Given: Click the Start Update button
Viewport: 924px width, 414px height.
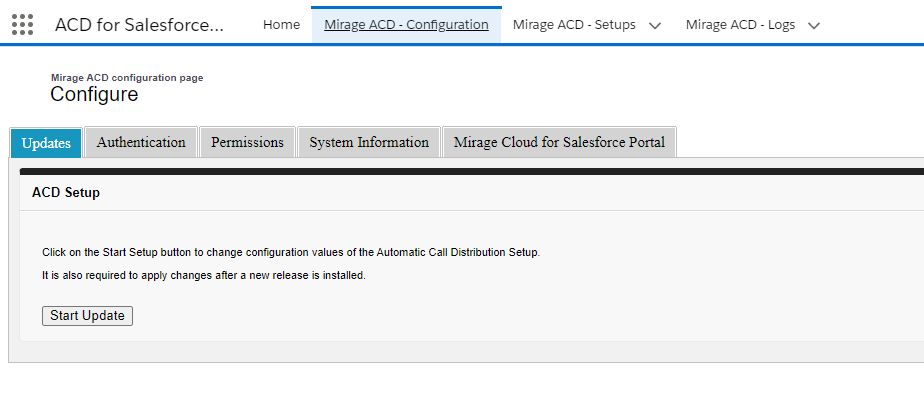Looking at the screenshot, I should coord(87,316).
